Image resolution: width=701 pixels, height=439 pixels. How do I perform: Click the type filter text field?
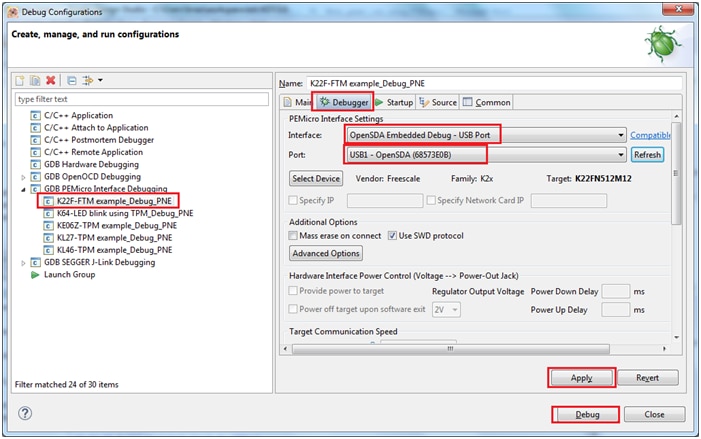(x=142, y=99)
